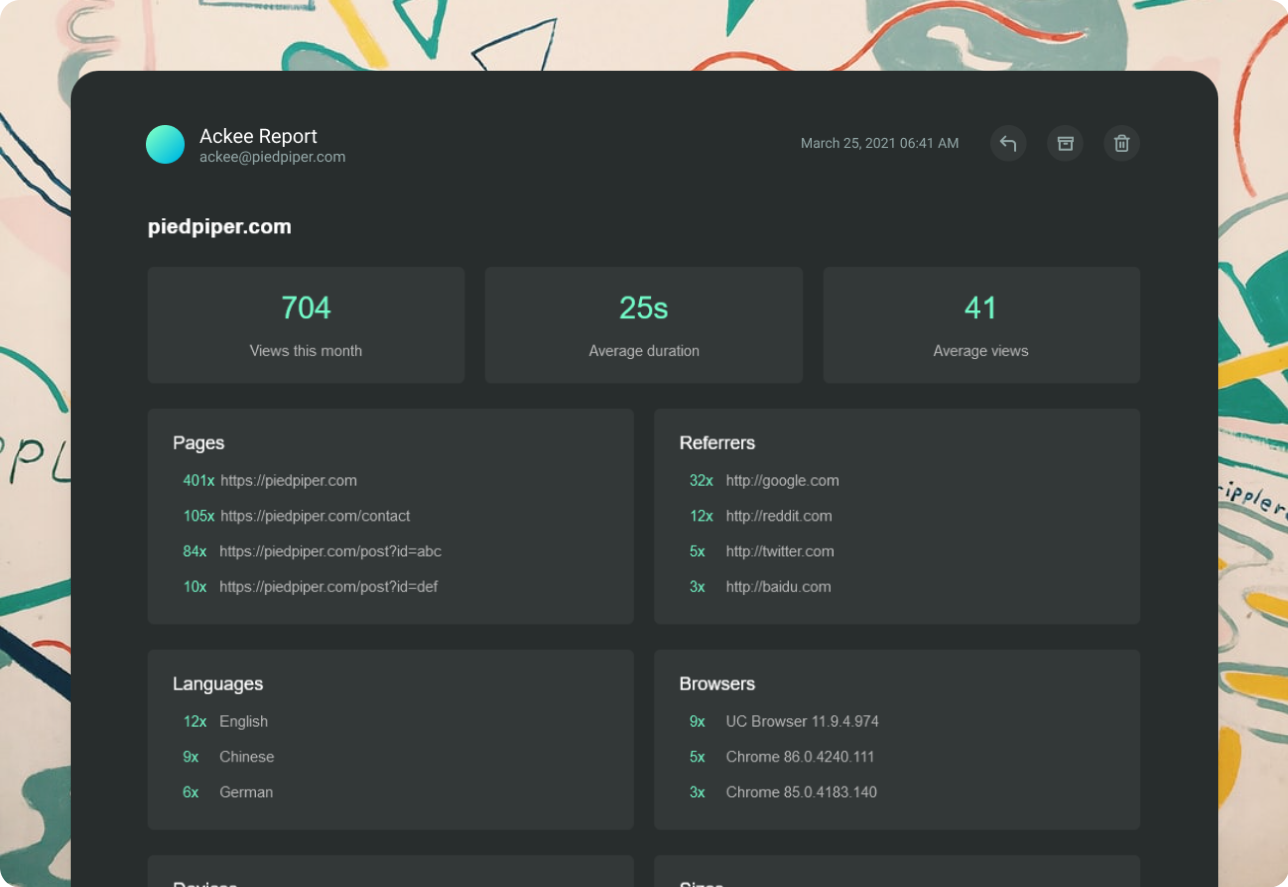Screen dimensions: 1288x887
Task: Click the piedpiper.com domain heading
Action: pyautogui.click(x=219, y=227)
